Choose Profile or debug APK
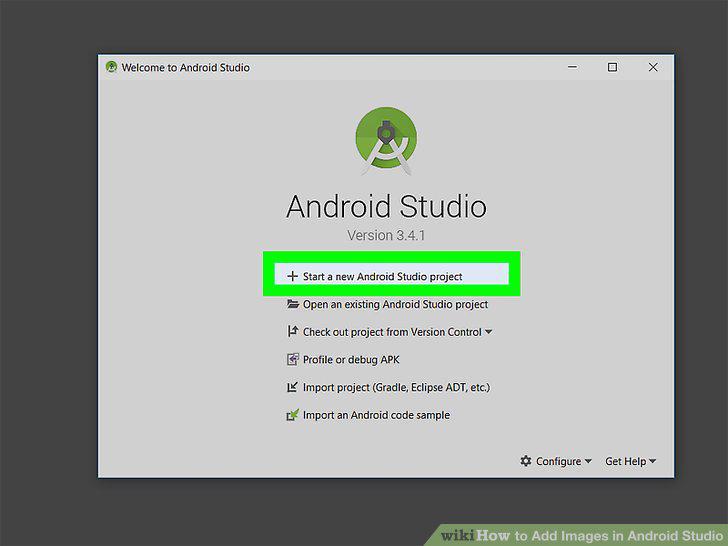The image size is (728, 546). pyautogui.click(x=343, y=359)
